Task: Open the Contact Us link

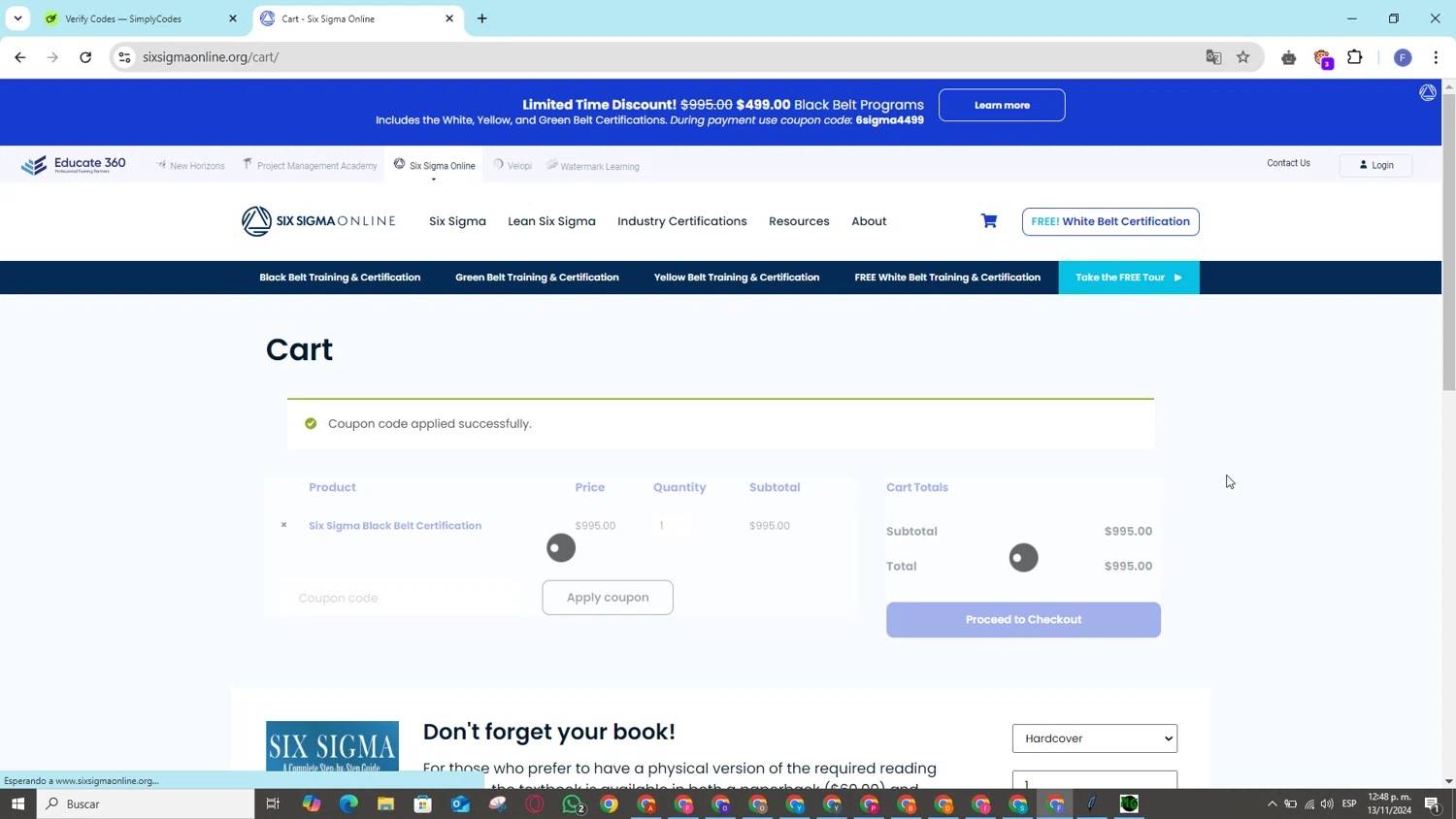Action: click(1288, 163)
